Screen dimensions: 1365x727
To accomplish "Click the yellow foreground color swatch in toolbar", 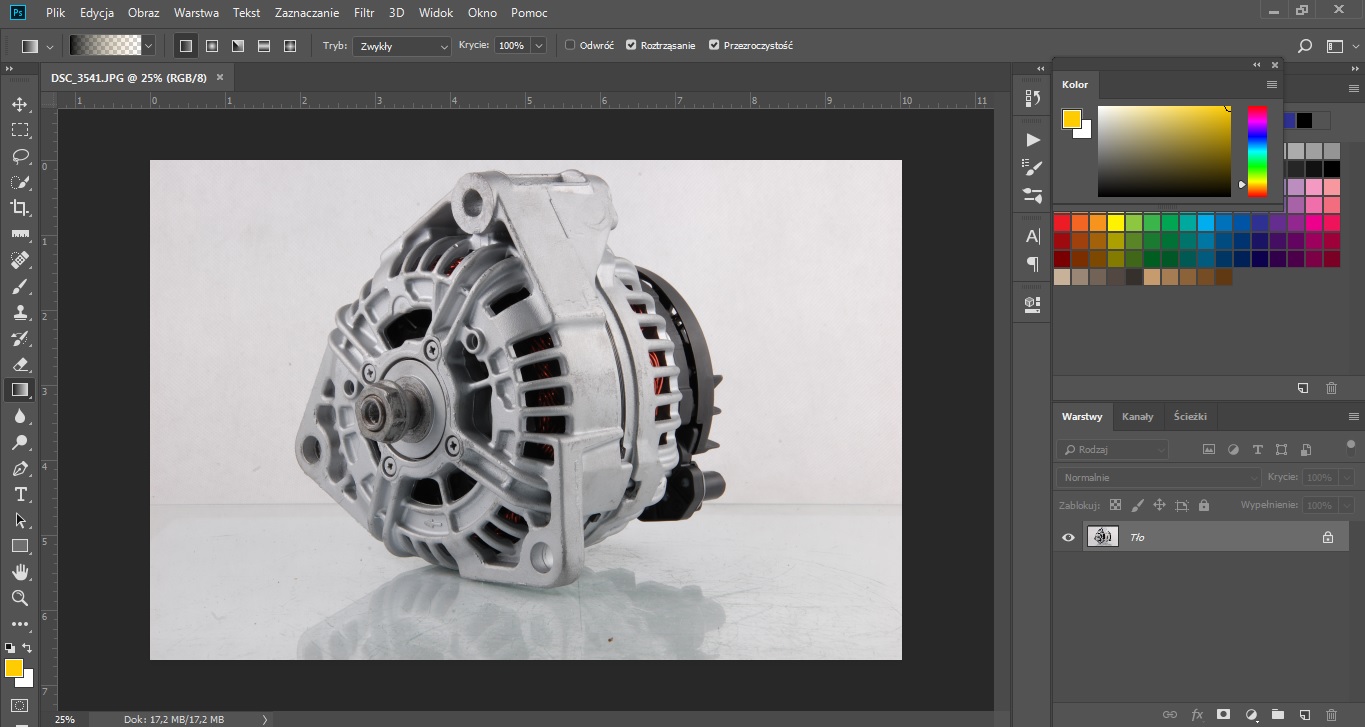I will click(x=13, y=668).
